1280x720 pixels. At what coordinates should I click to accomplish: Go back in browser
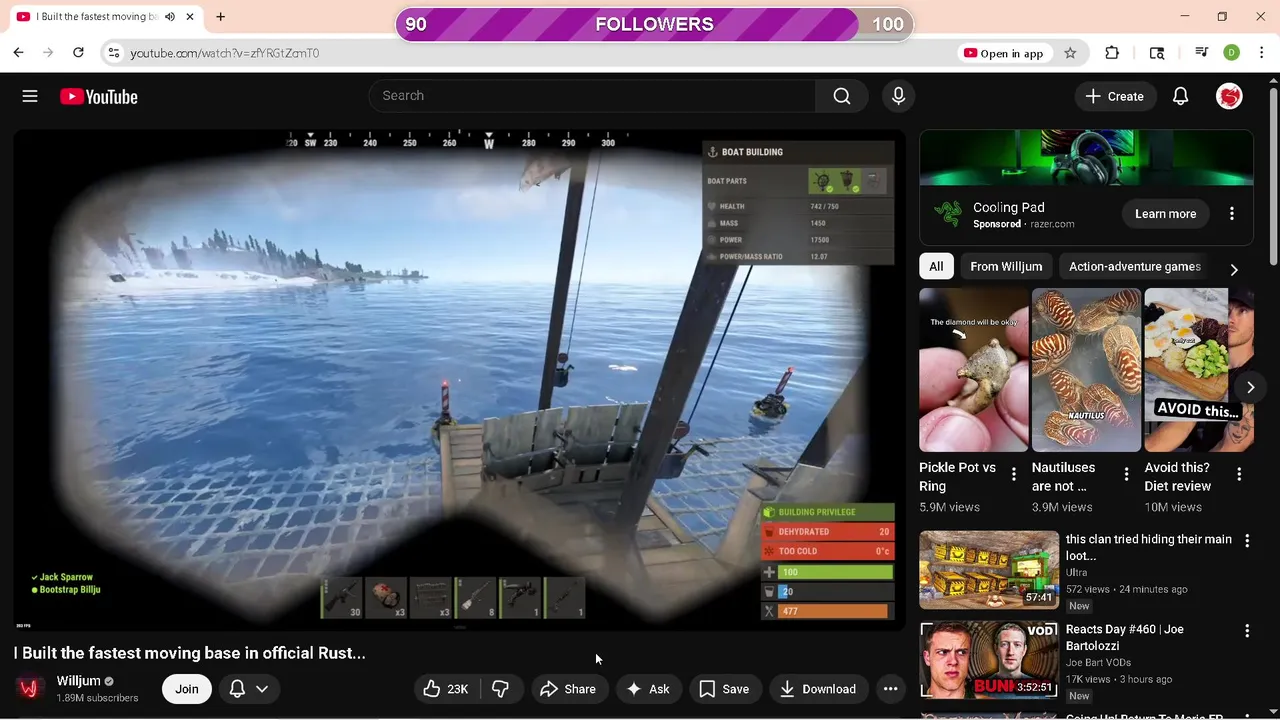pyautogui.click(x=18, y=53)
